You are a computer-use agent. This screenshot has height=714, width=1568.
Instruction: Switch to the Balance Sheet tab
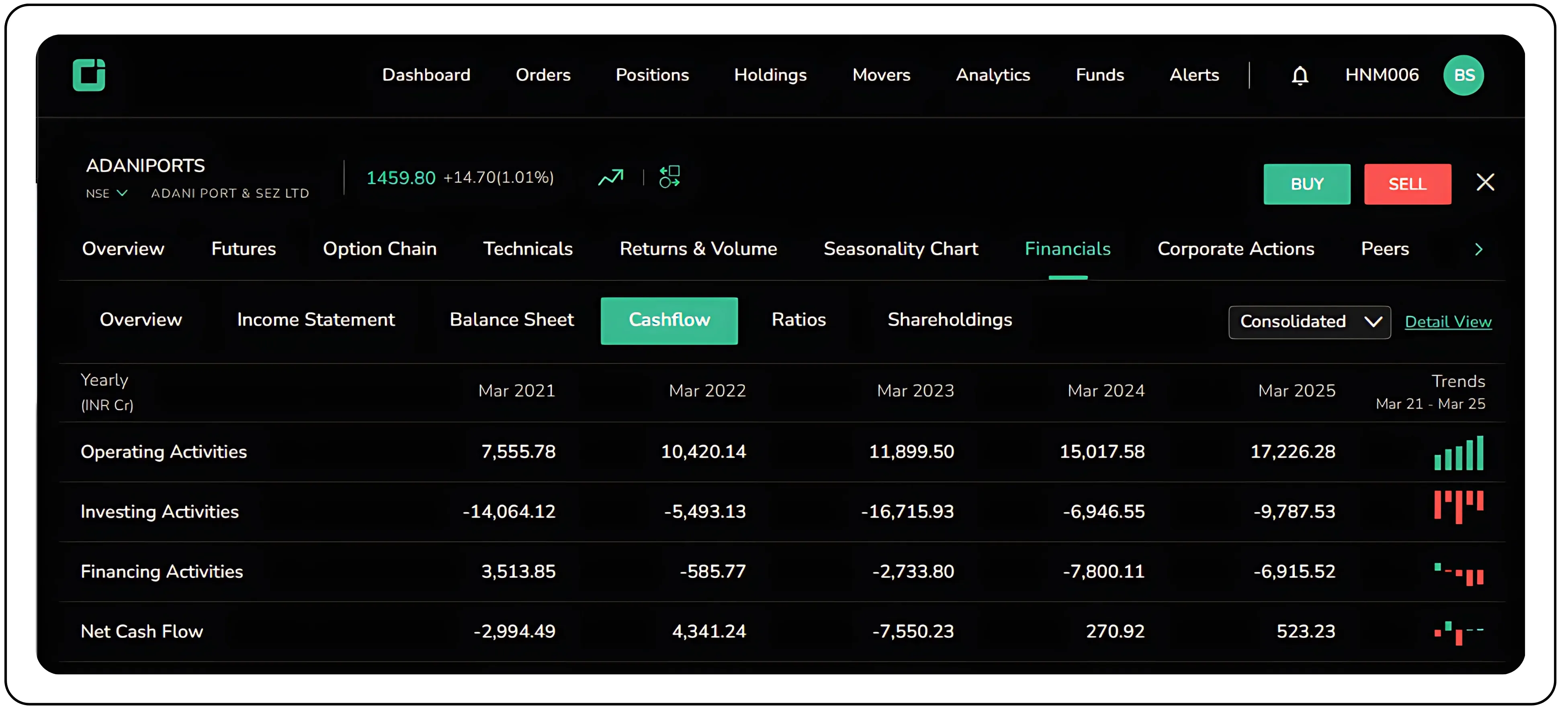click(x=511, y=320)
